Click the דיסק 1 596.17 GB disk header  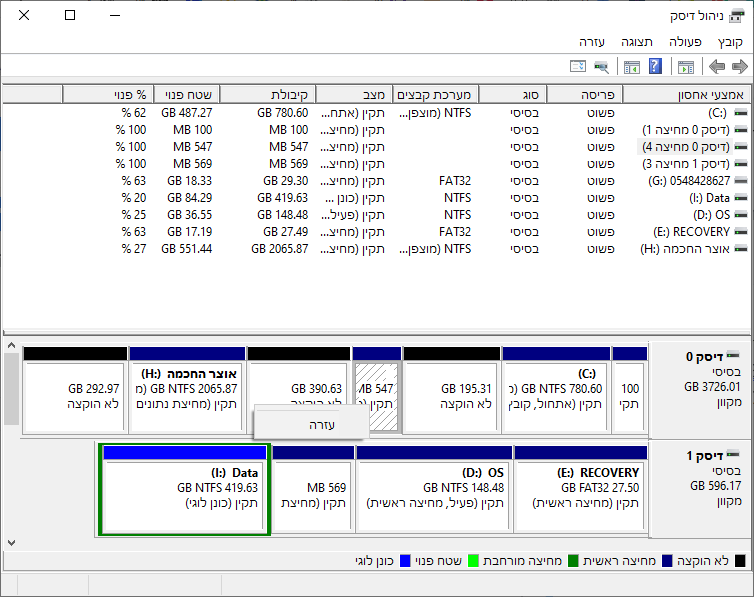pos(700,488)
